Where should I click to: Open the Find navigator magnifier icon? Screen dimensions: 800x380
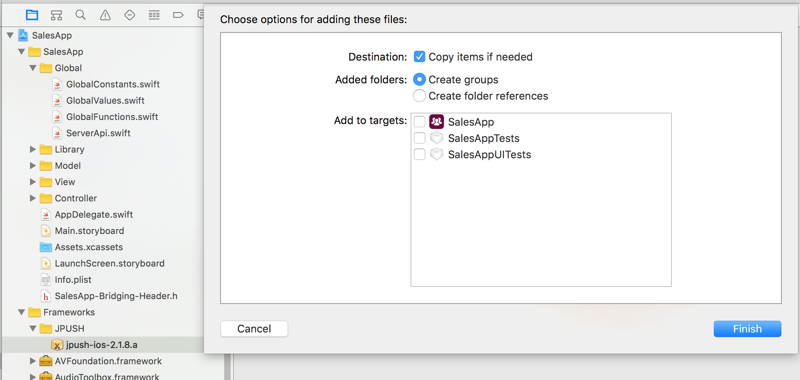[x=81, y=15]
